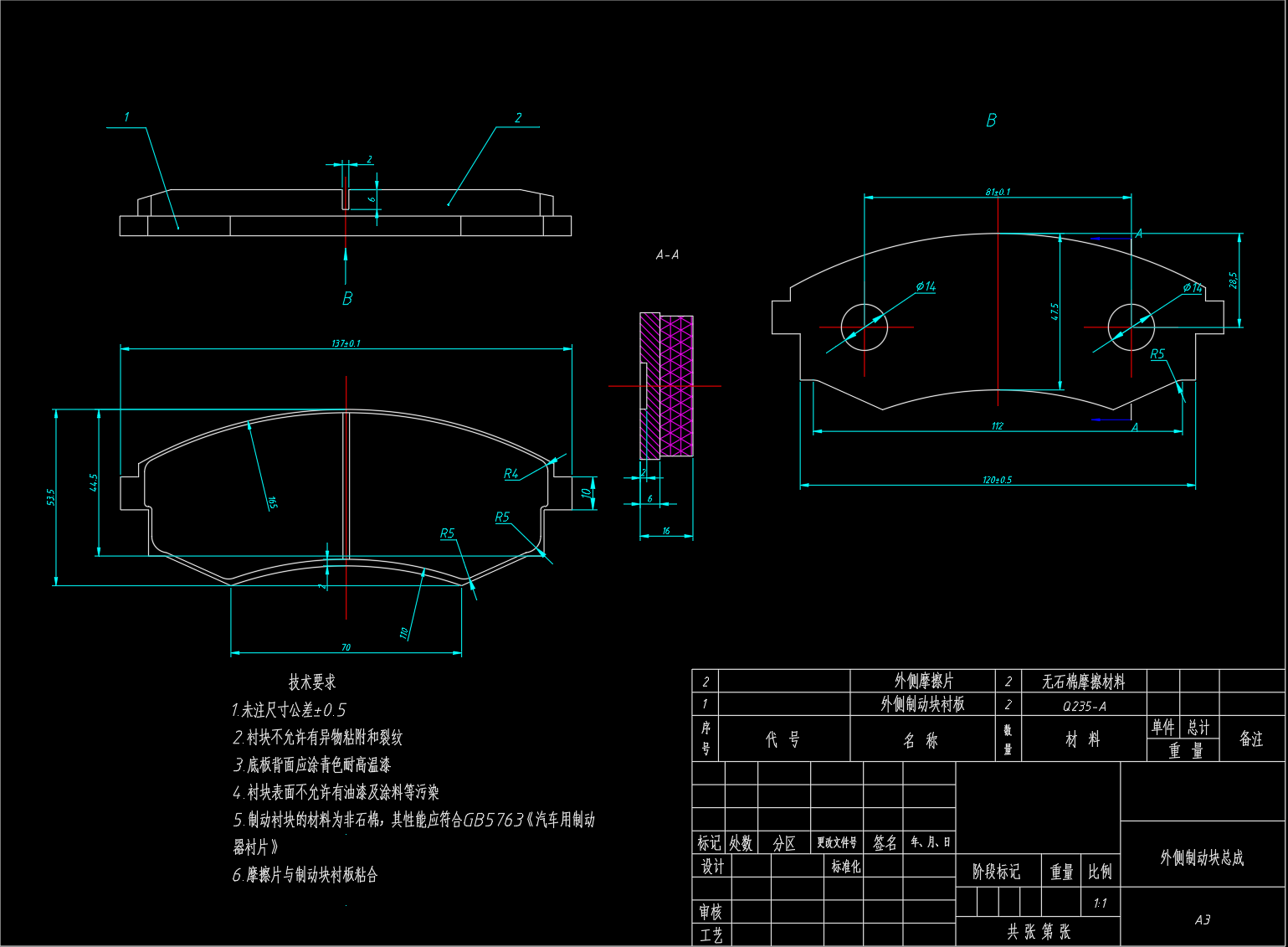Screen dimensions: 1288x947
Task: Click the 更改文件号 cell
Action: tap(837, 842)
